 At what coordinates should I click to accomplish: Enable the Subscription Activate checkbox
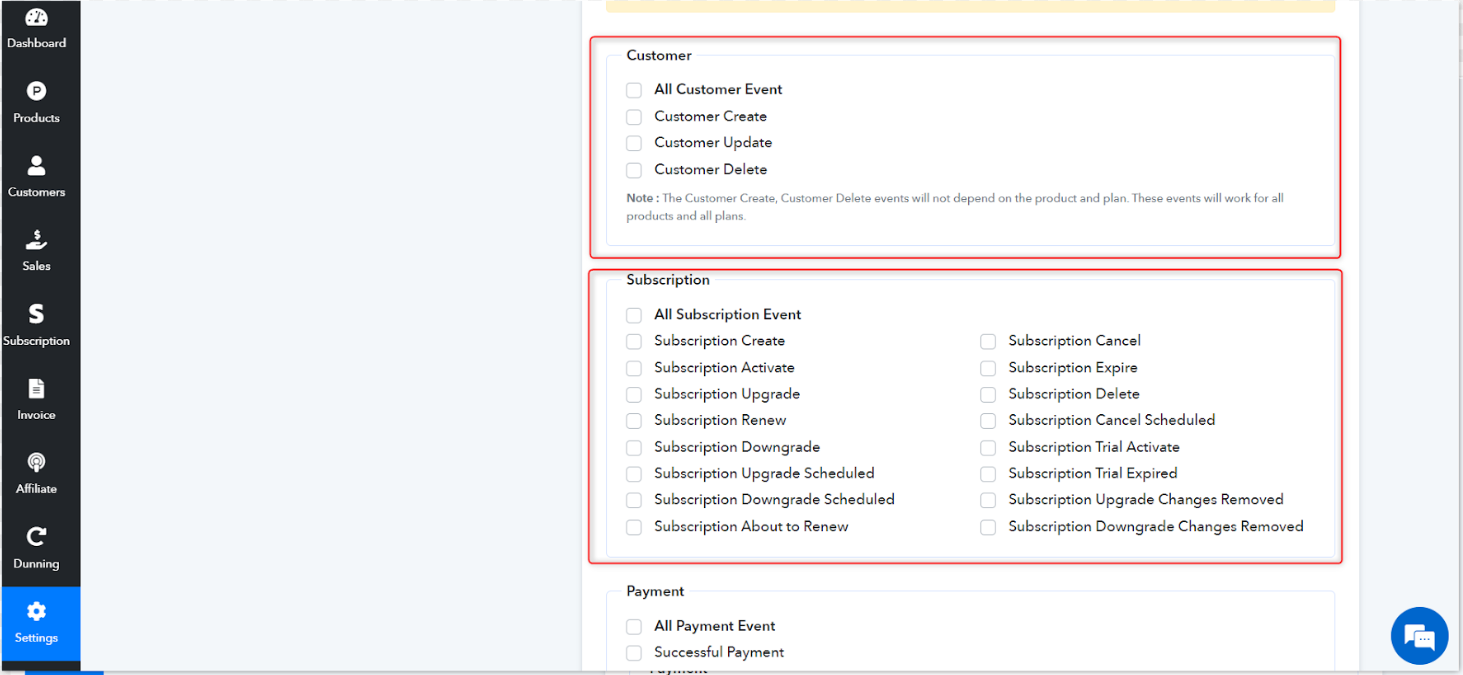pos(634,368)
